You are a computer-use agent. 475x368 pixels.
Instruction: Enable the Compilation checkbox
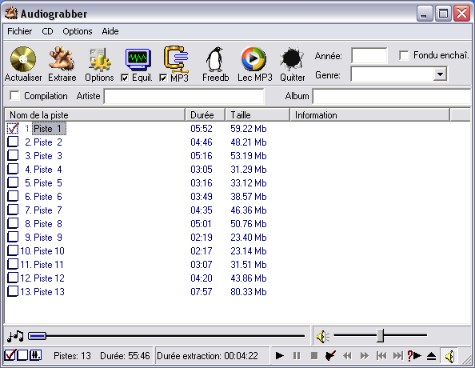click(x=14, y=96)
